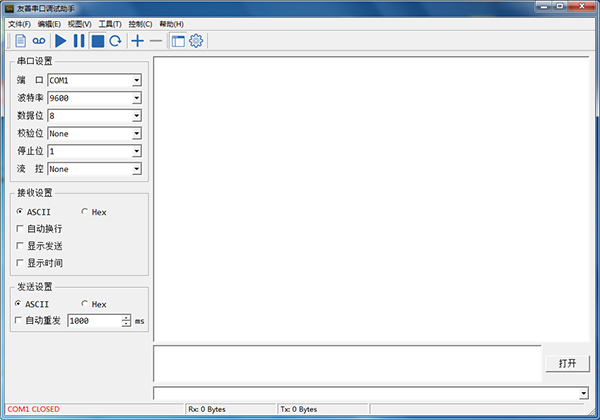Click the record log toolbar icon
Image resolution: width=600 pixels, height=420 pixels.
coord(39,41)
